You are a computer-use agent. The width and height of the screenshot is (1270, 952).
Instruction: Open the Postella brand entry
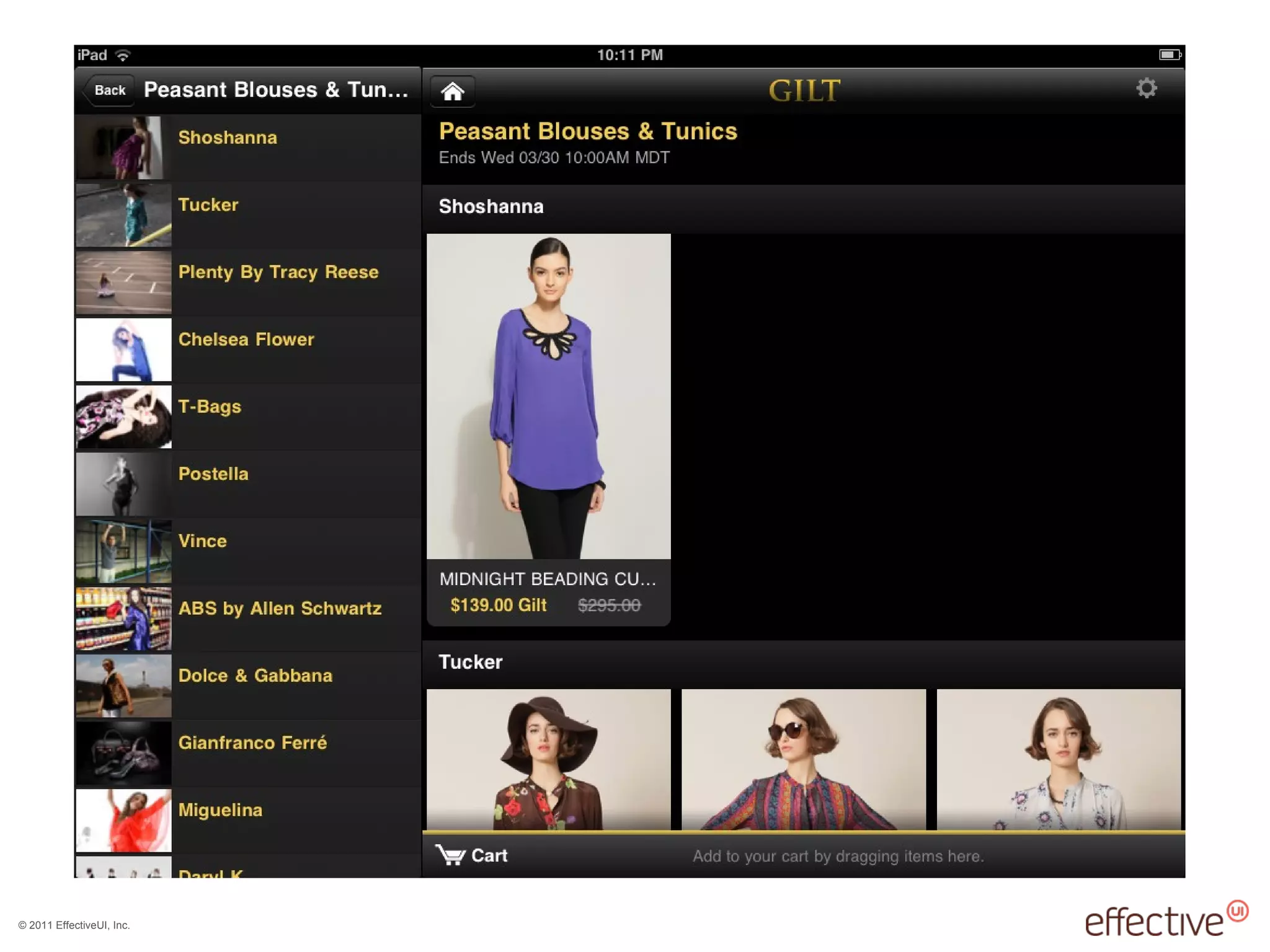[213, 474]
